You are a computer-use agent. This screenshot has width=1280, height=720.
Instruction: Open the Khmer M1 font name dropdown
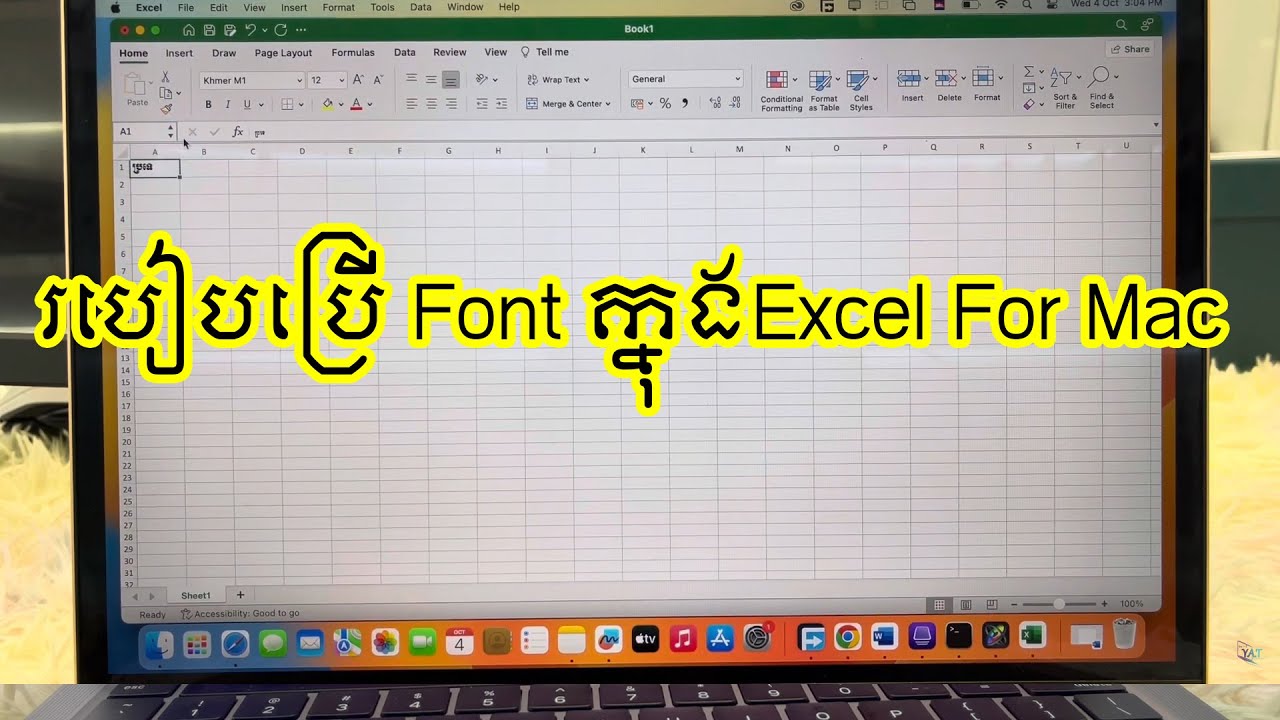pos(298,80)
